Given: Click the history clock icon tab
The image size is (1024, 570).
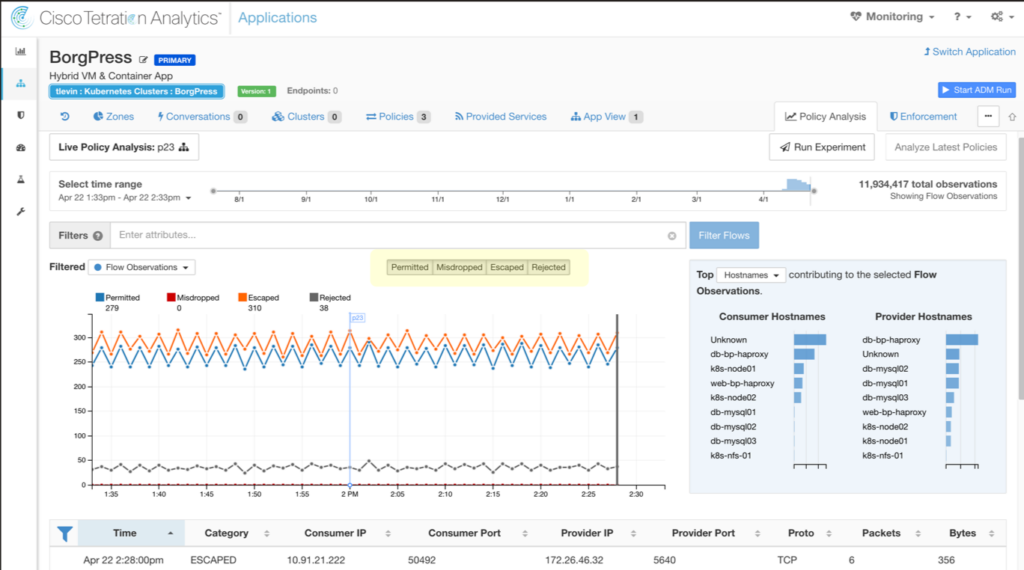Looking at the screenshot, I should point(65,116).
